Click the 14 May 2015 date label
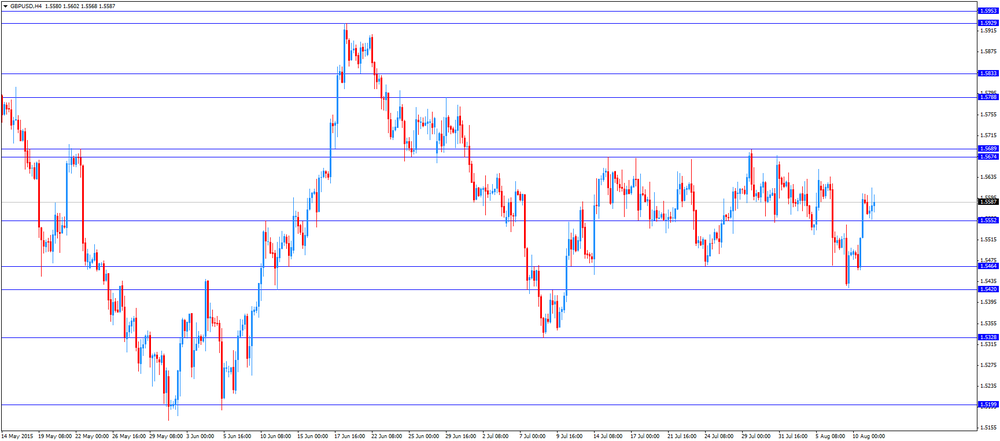The width and height of the screenshot is (1000, 441). (15, 437)
